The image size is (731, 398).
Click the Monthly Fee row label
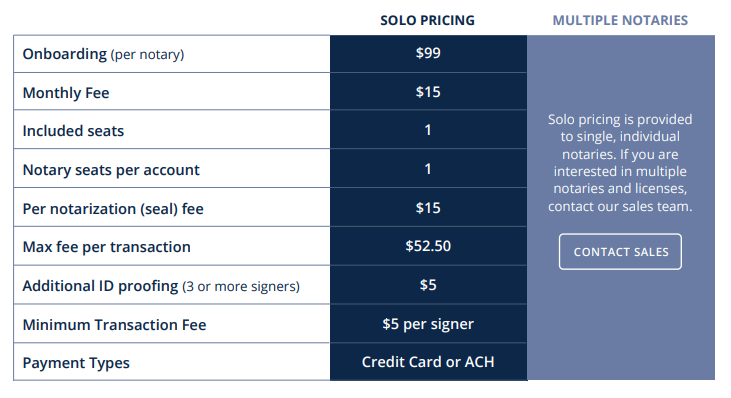pos(66,93)
